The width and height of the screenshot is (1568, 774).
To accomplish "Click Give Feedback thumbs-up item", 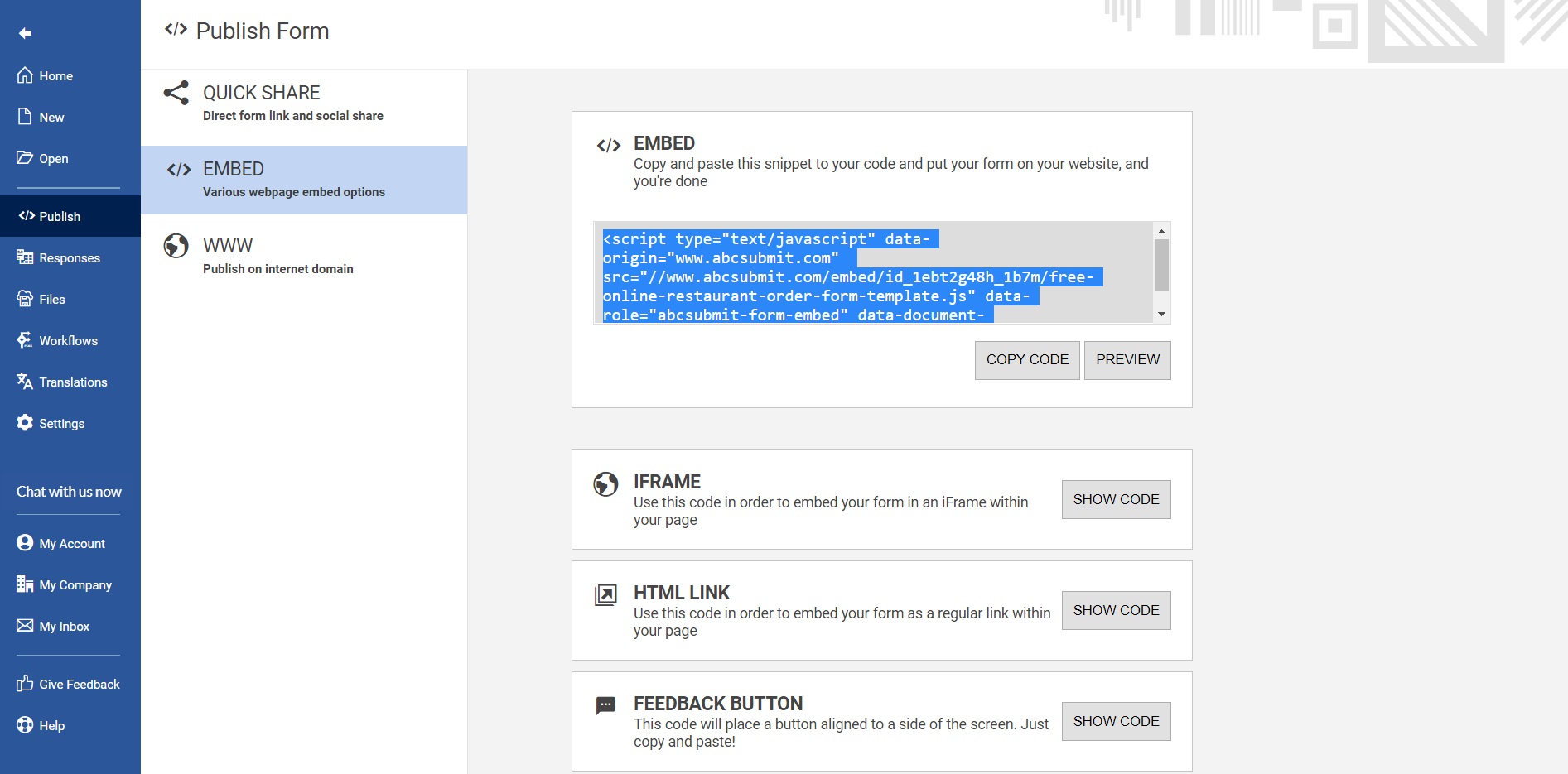I will coord(68,684).
